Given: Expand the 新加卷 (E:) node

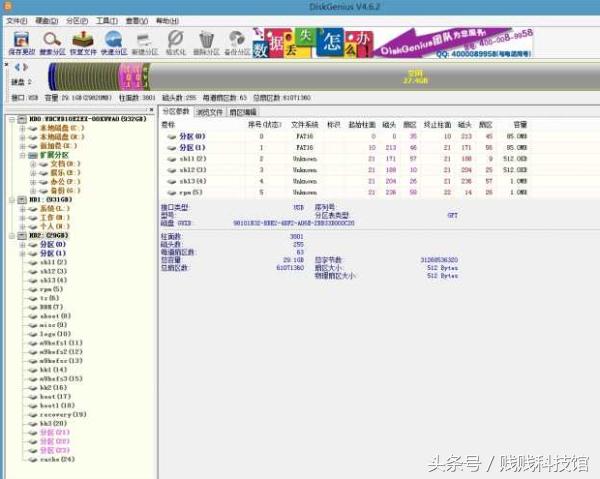Looking at the screenshot, I should pyautogui.click(x=22, y=146).
